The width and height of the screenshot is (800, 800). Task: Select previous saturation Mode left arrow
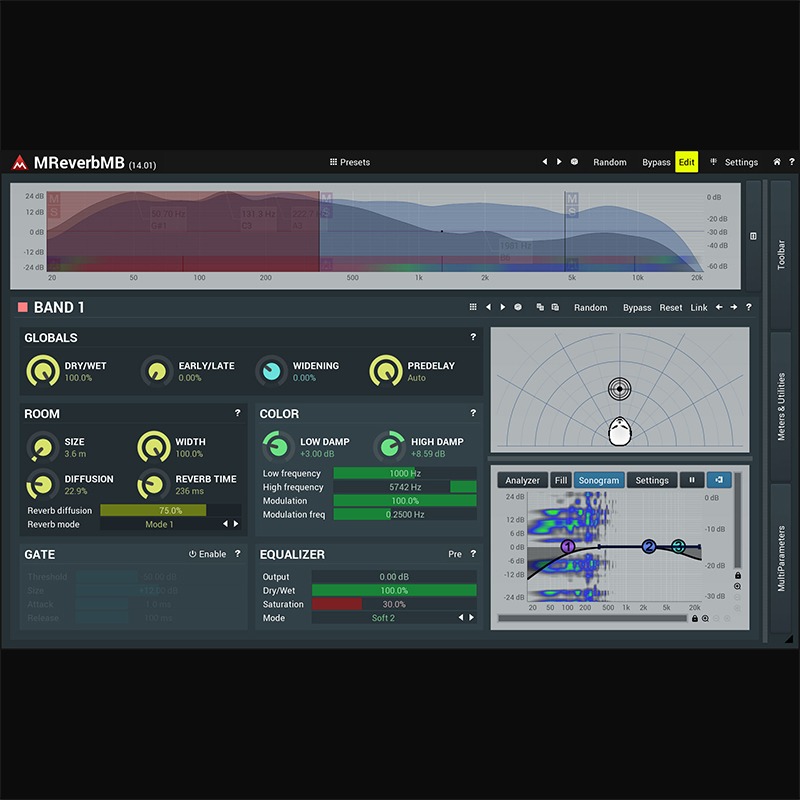461,617
